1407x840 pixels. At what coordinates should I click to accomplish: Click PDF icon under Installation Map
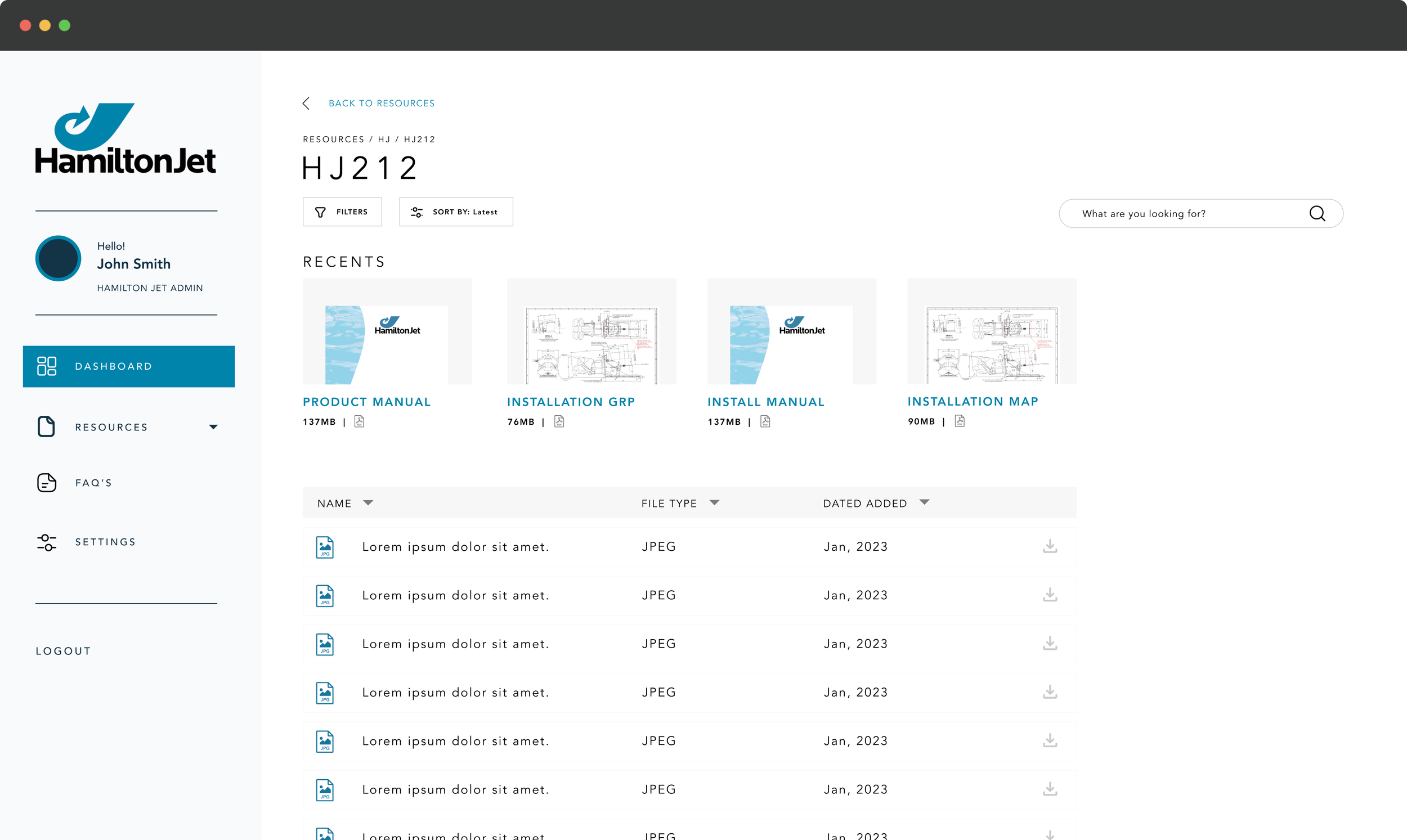pyautogui.click(x=959, y=421)
